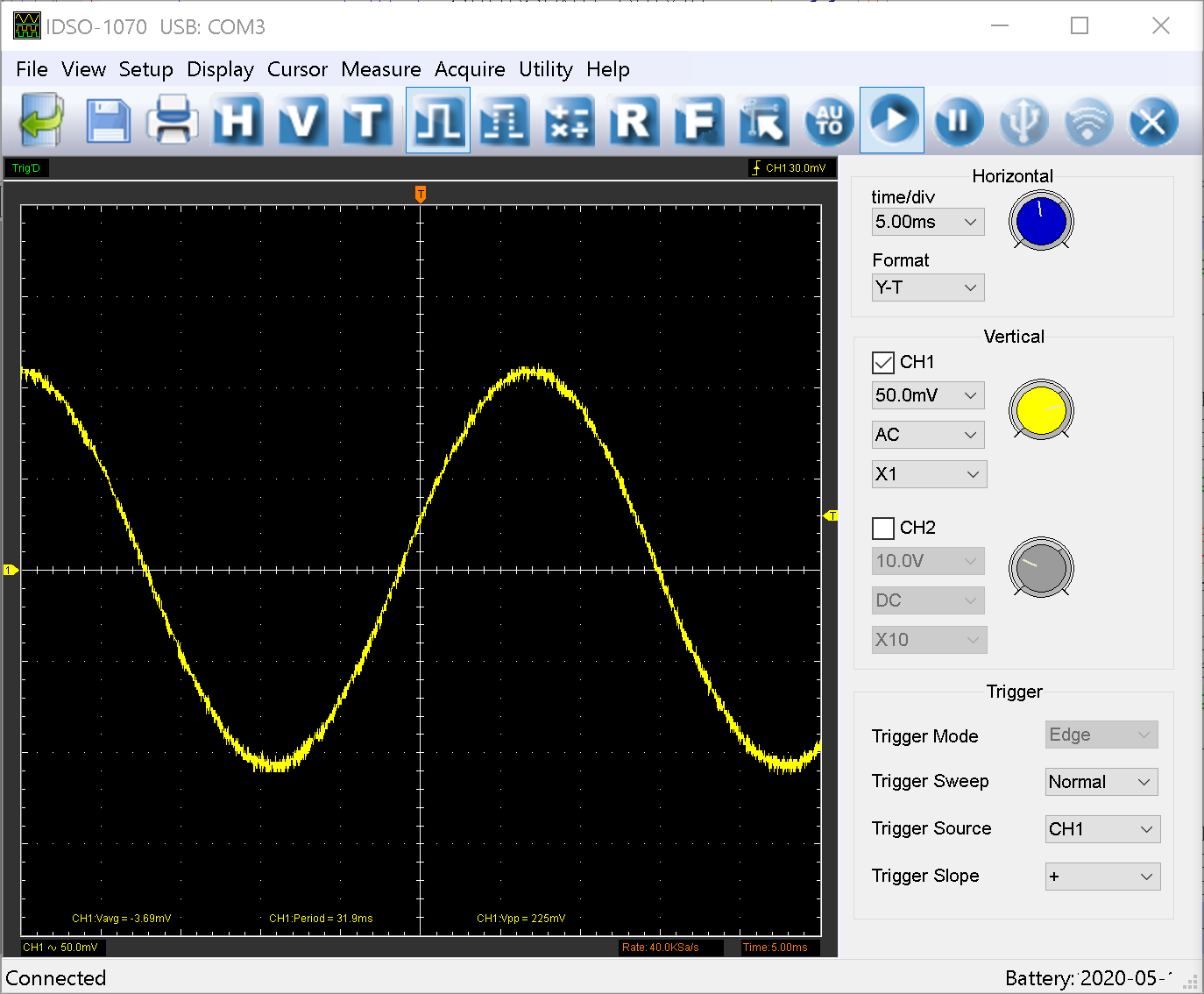Open the Utility menu
This screenshot has width=1204, height=994.
(545, 69)
